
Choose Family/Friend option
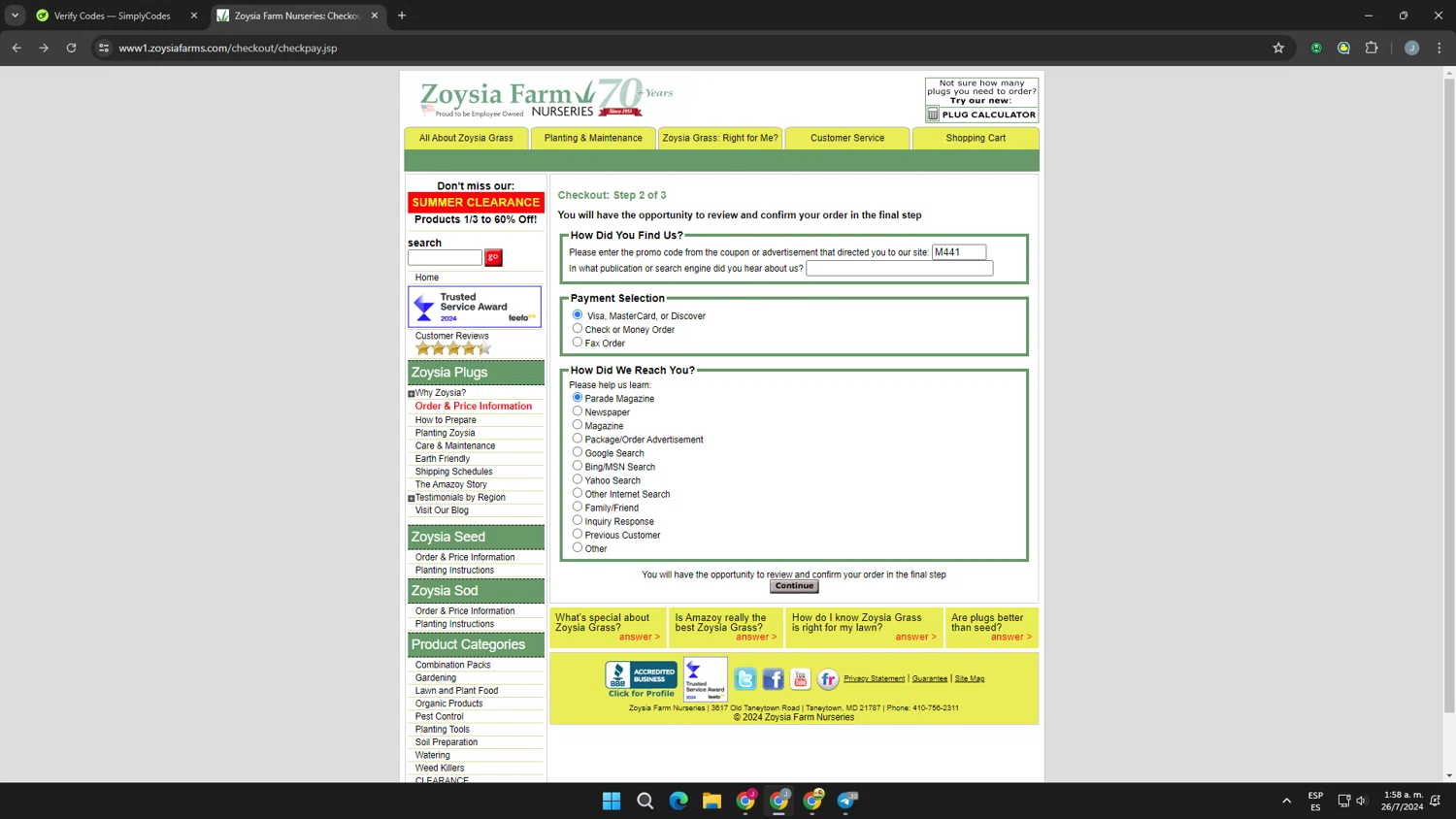[578, 507]
